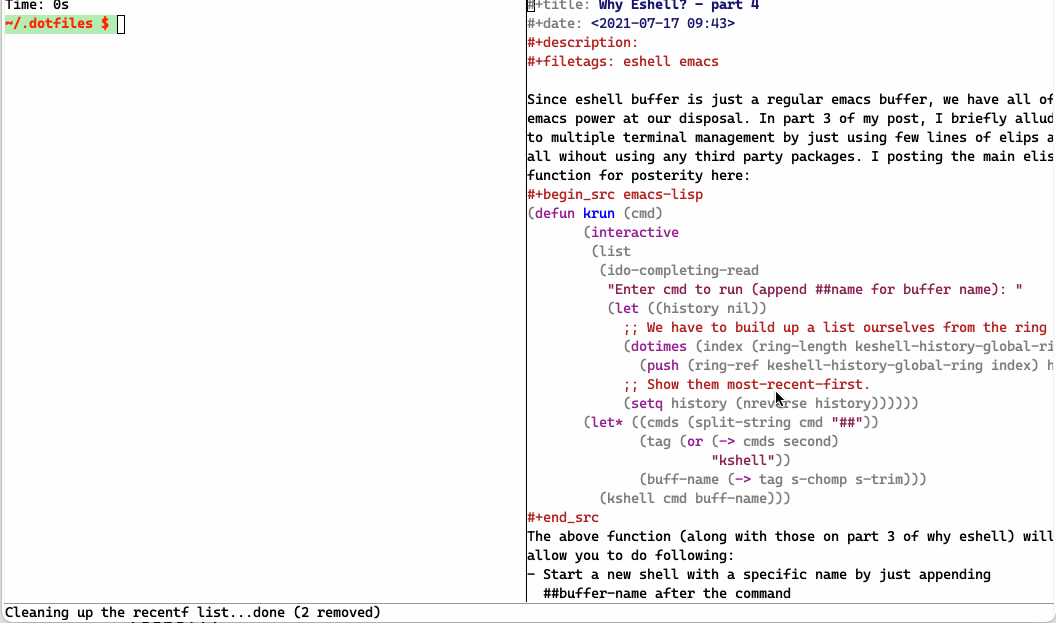Click '(tag (or (-> cmds second)' line
1056x623 pixels.
739,441
